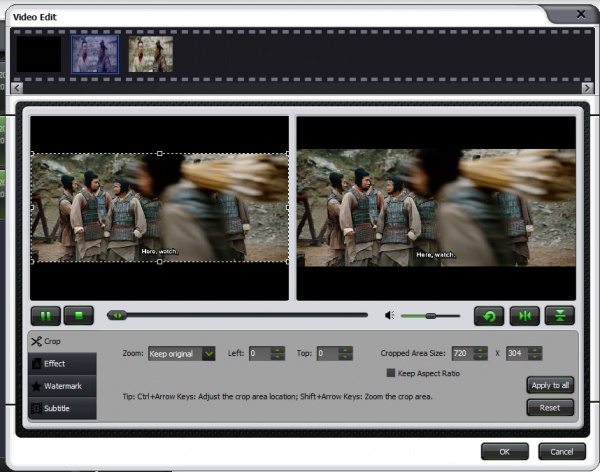The height and width of the screenshot is (472, 600).
Task: Click the cropped height field showing 304
Action: pyautogui.click(x=517, y=353)
